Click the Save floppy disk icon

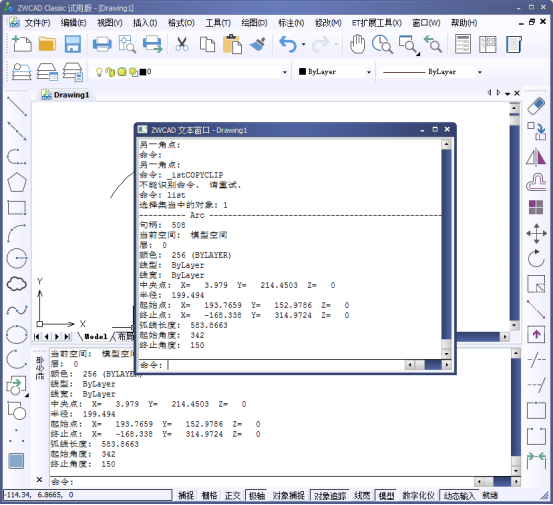[73, 44]
